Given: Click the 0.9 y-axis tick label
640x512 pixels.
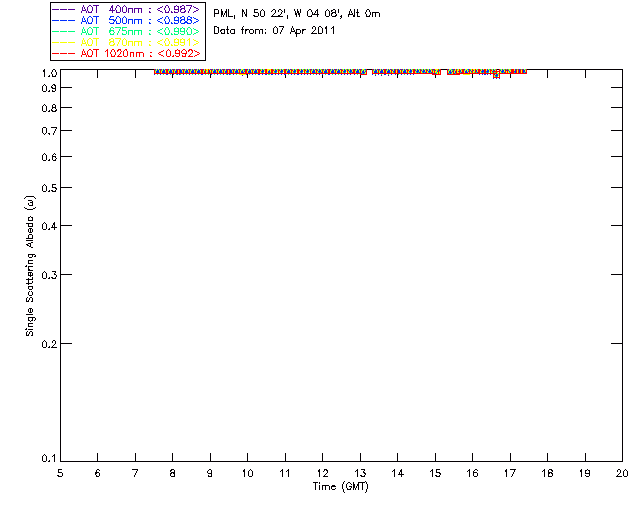Looking at the screenshot, I should pyautogui.click(x=49, y=88).
